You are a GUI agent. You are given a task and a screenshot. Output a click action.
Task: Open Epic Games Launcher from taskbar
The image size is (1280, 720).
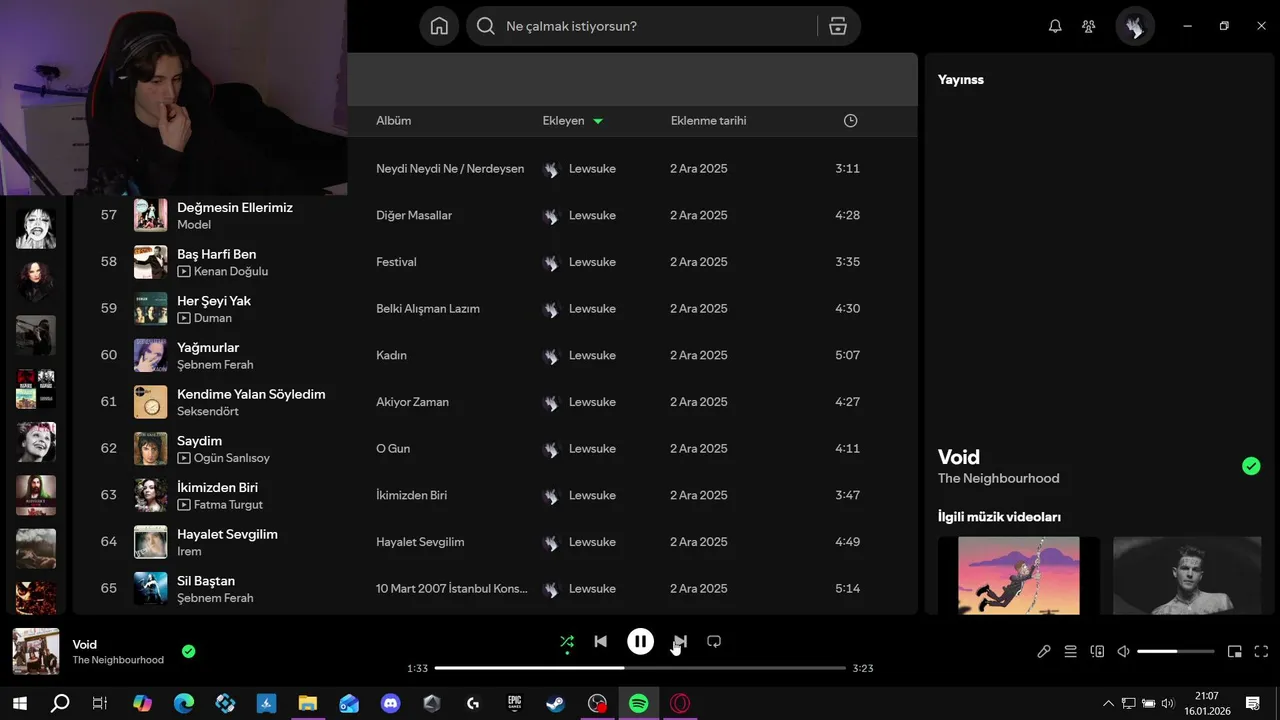coord(514,704)
